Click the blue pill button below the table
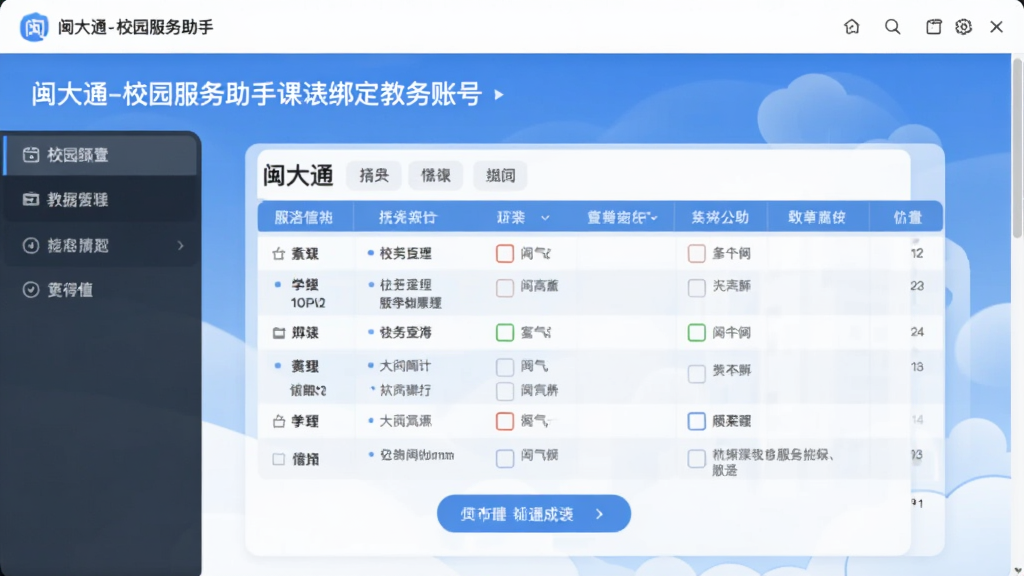The width and height of the screenshot is (1024, 576). pyautogui.click(x=534, y=514)
